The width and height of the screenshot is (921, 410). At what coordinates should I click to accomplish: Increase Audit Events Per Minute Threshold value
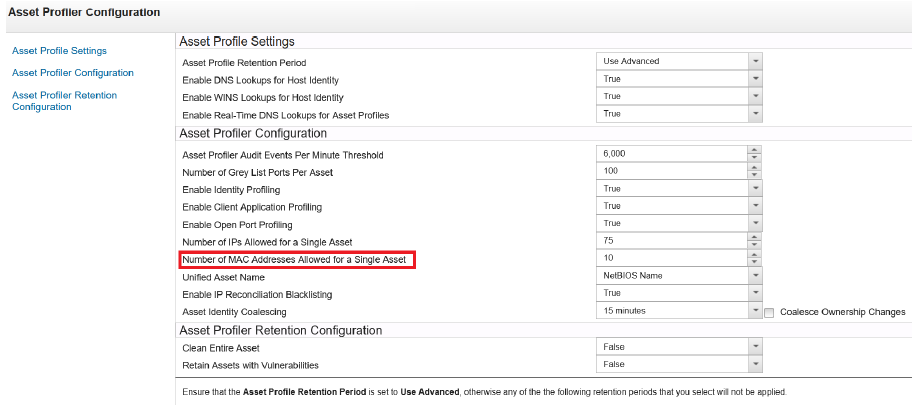tap(755, 150)
